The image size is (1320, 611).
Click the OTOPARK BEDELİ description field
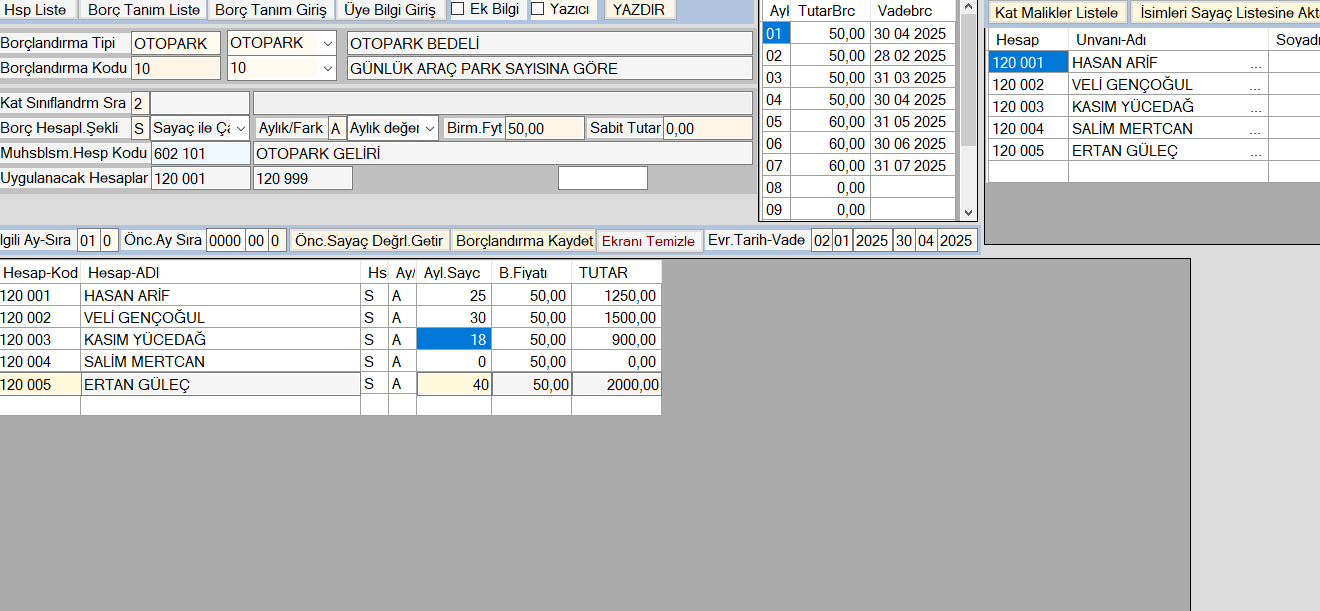click(x=550, y=44)
